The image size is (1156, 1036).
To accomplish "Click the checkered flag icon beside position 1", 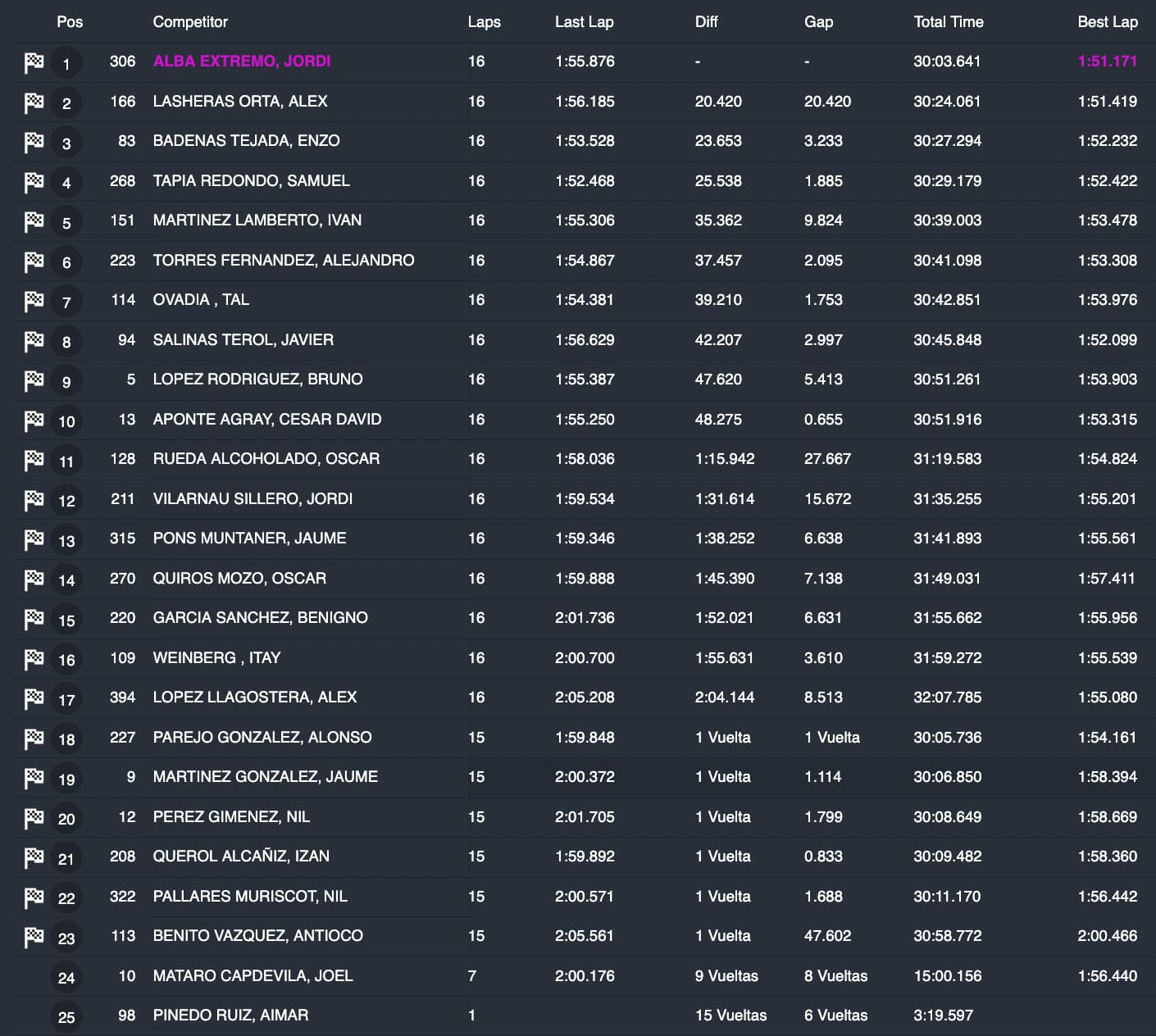I will pos(34,62).
